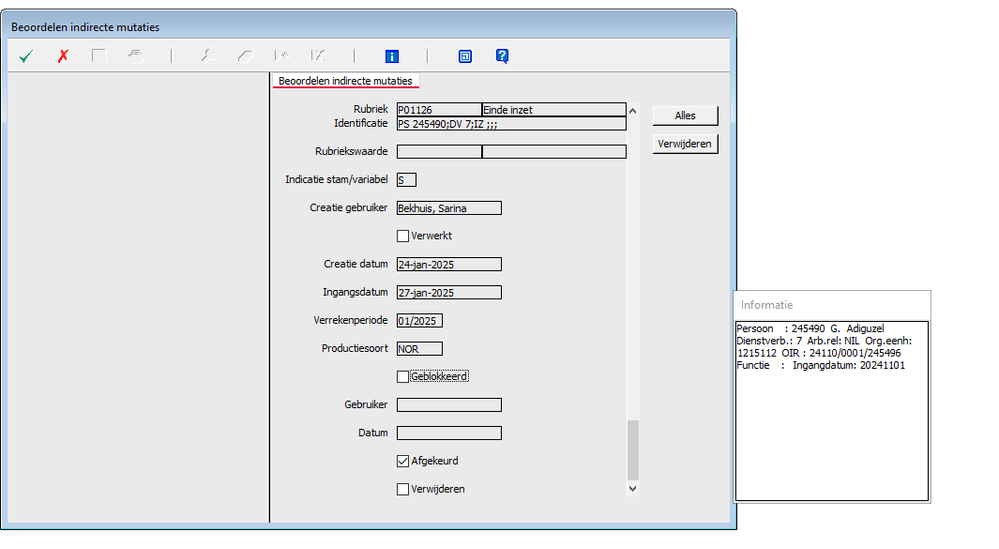Image resolution: width=999 pixels, height=549 pixels.
Task: Tick the Verwerkt checkbox
Action: tap(403, 236)
